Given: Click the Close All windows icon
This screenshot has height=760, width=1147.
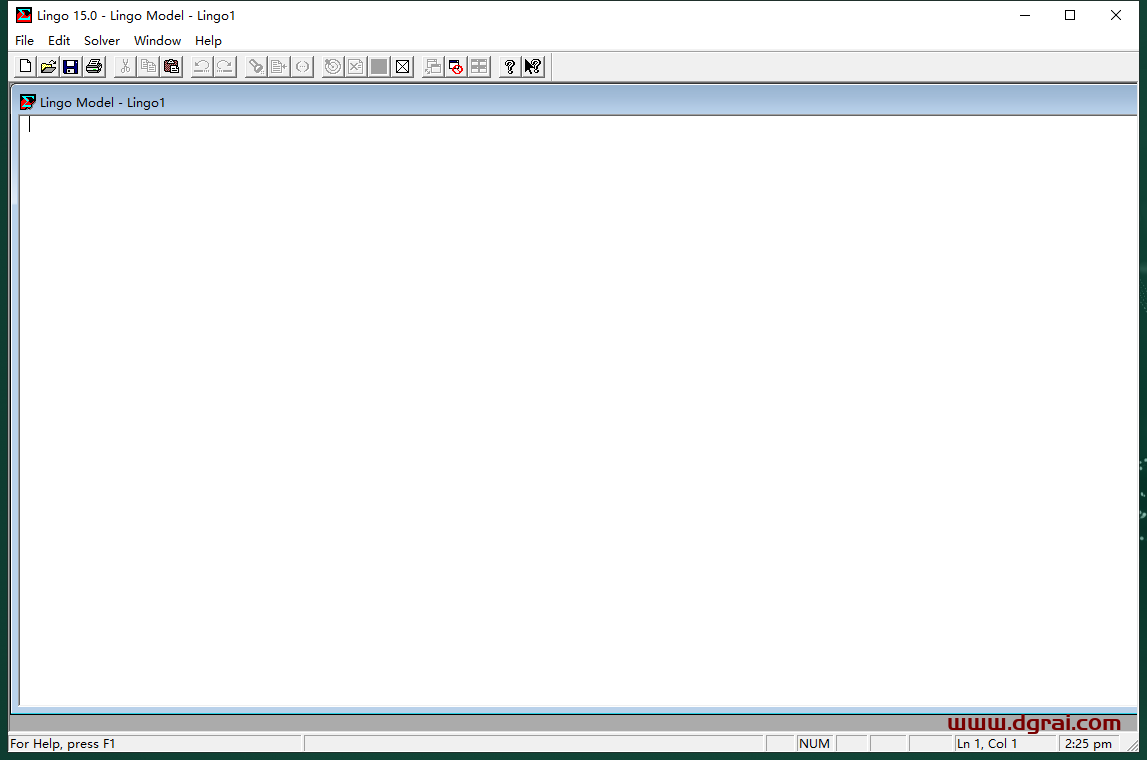Looking at the screenshot, I should (x=456, y=67).
